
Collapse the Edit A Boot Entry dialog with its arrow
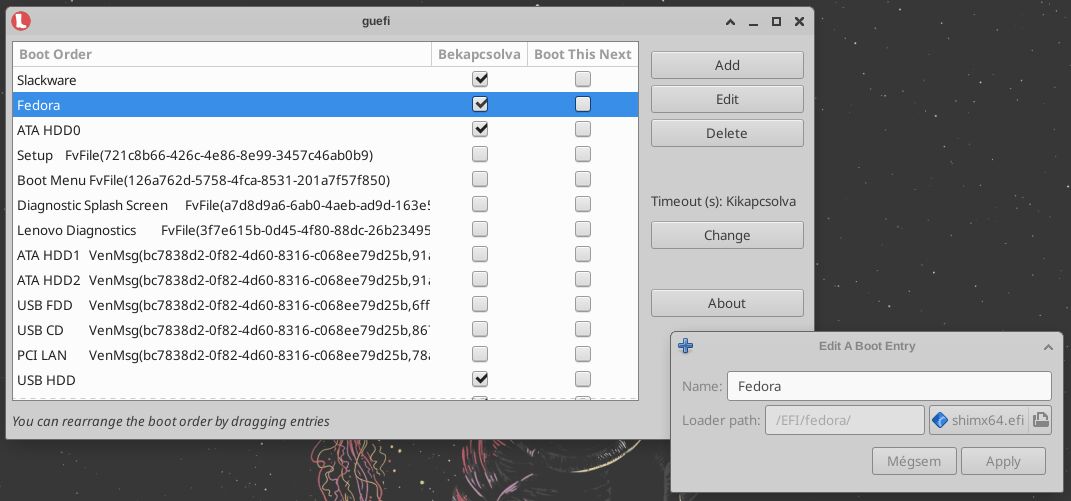point(1048,347)
